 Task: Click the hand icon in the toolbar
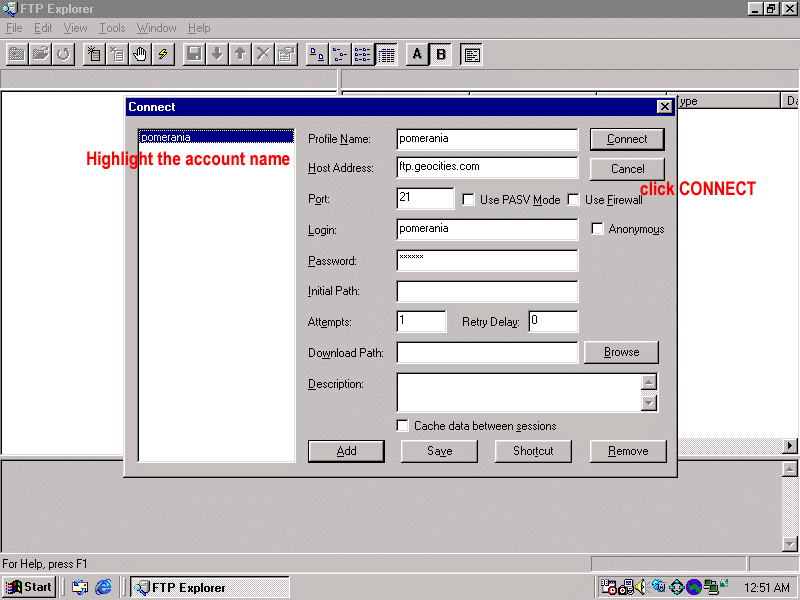tap(140, 54)
